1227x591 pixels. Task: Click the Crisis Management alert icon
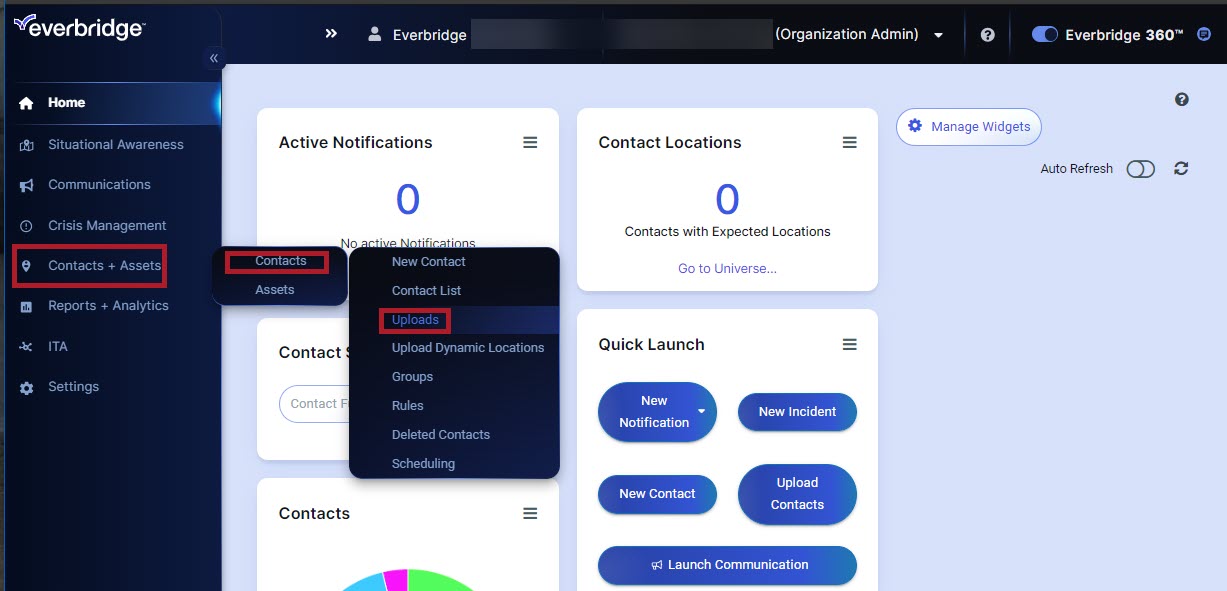27,226
